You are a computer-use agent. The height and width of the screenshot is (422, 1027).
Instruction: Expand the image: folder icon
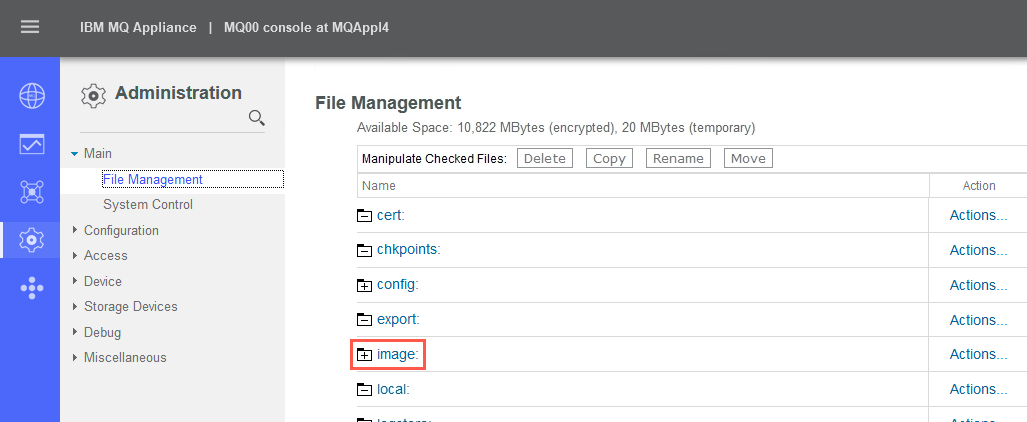[x=364, y=355]
